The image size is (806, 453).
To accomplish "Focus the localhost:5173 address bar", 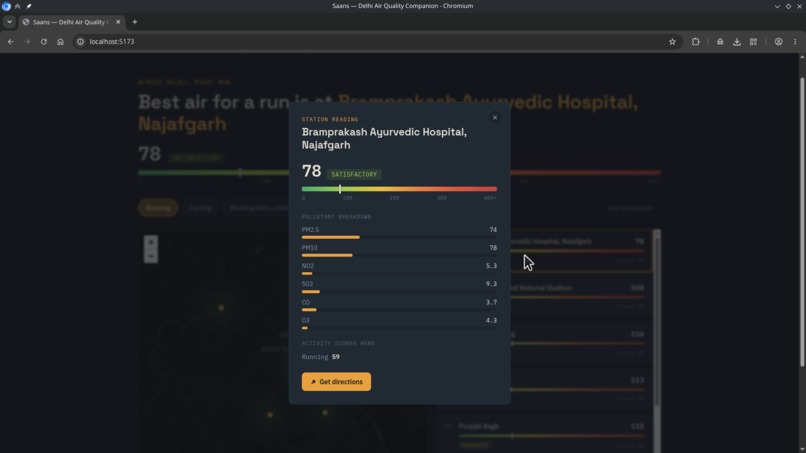I will tap(378, 42).
